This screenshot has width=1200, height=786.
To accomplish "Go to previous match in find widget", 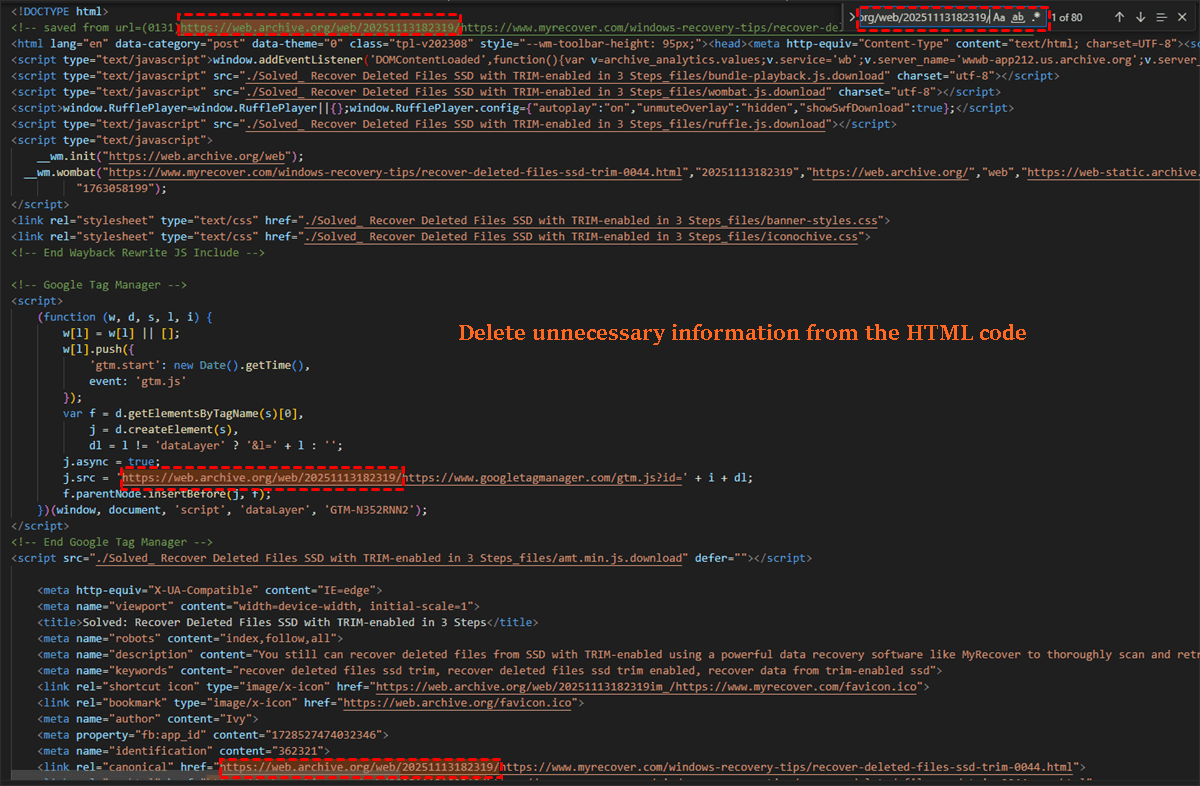I will (1119, 17).
